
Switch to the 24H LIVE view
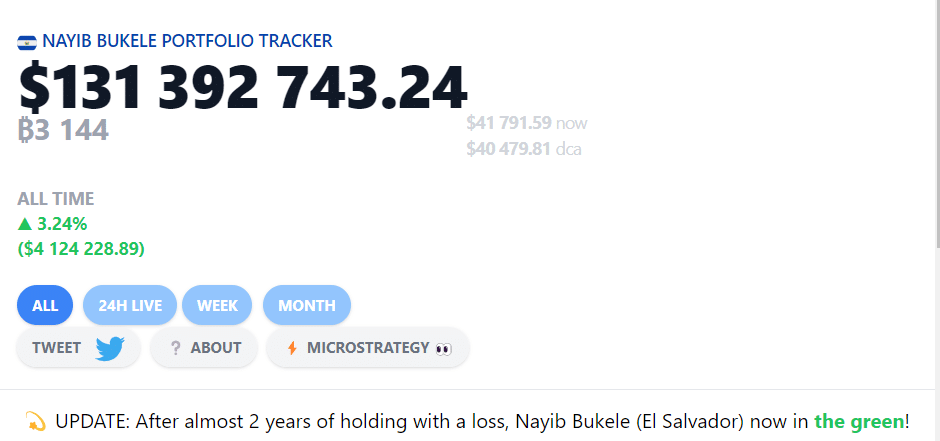coord(130,305)
